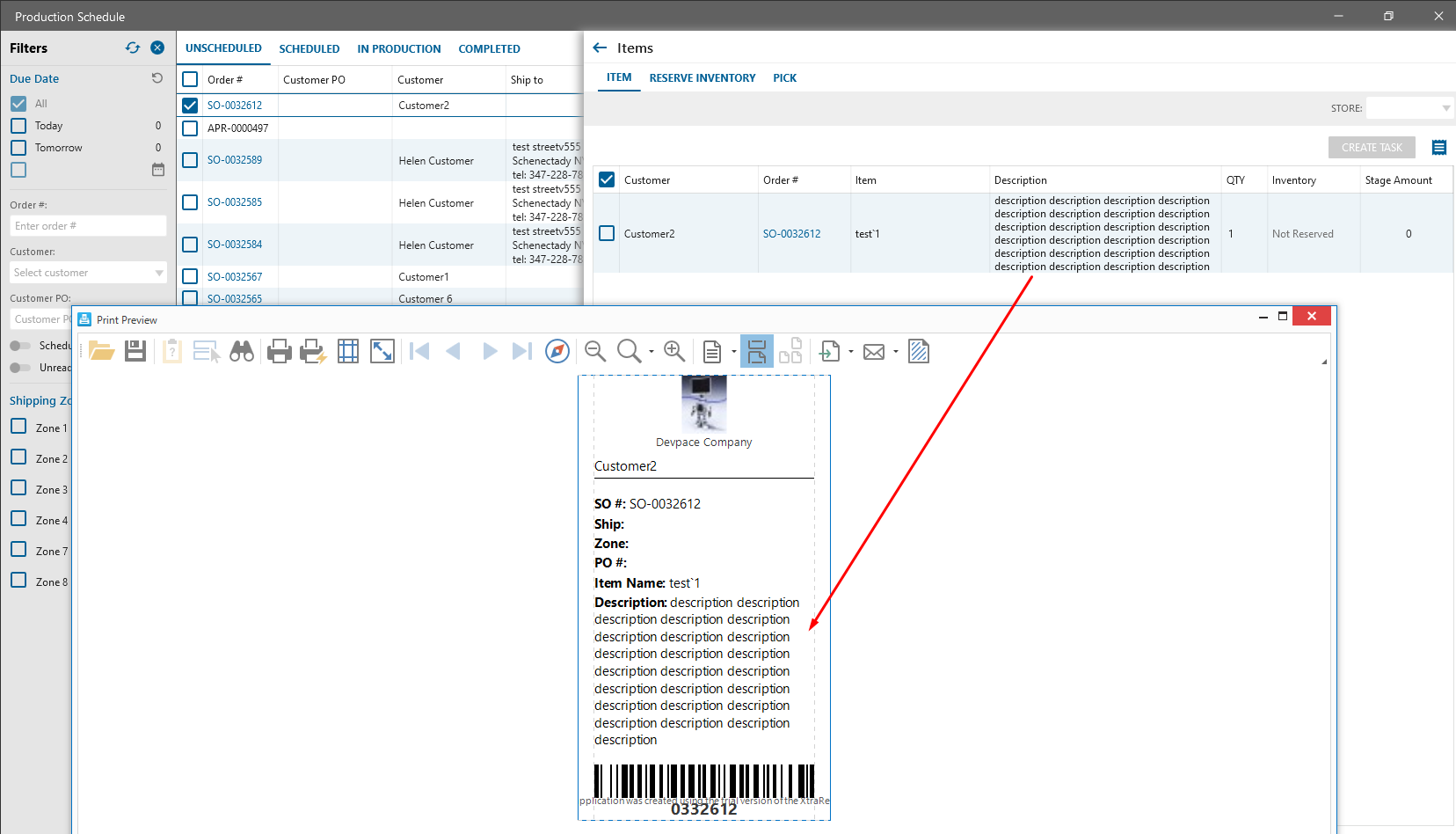
Task: Print the label from Print Preview
Action: click(279, 352)
